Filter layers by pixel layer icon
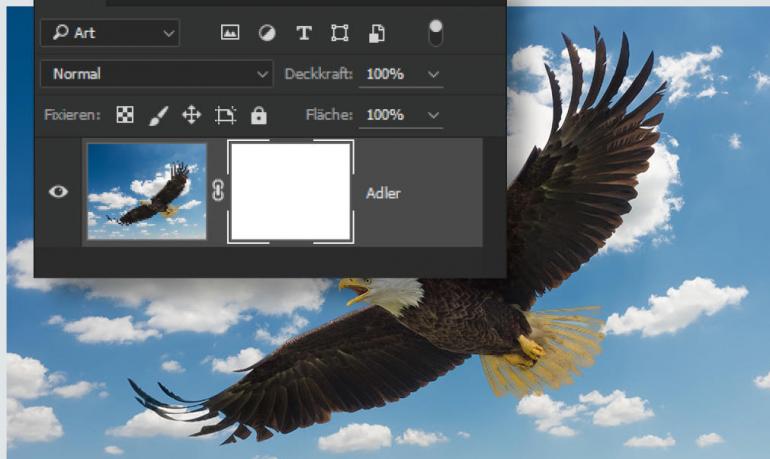Viewport: 770px width, 459px height. click(230, 33)
